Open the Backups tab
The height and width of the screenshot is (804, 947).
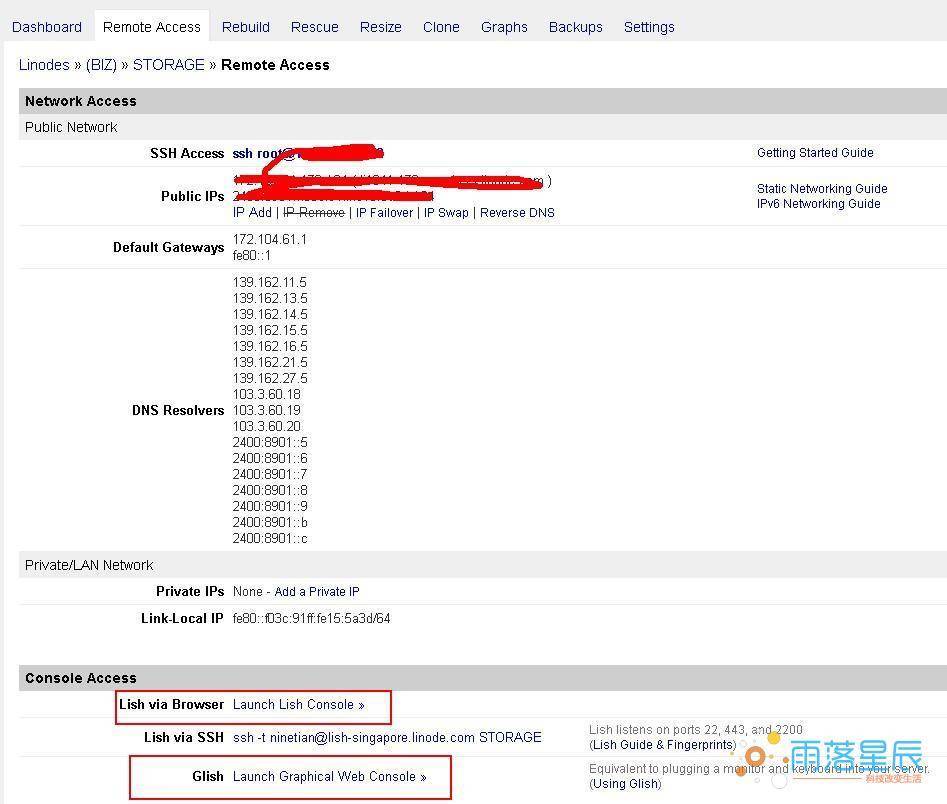coord(576,27)
